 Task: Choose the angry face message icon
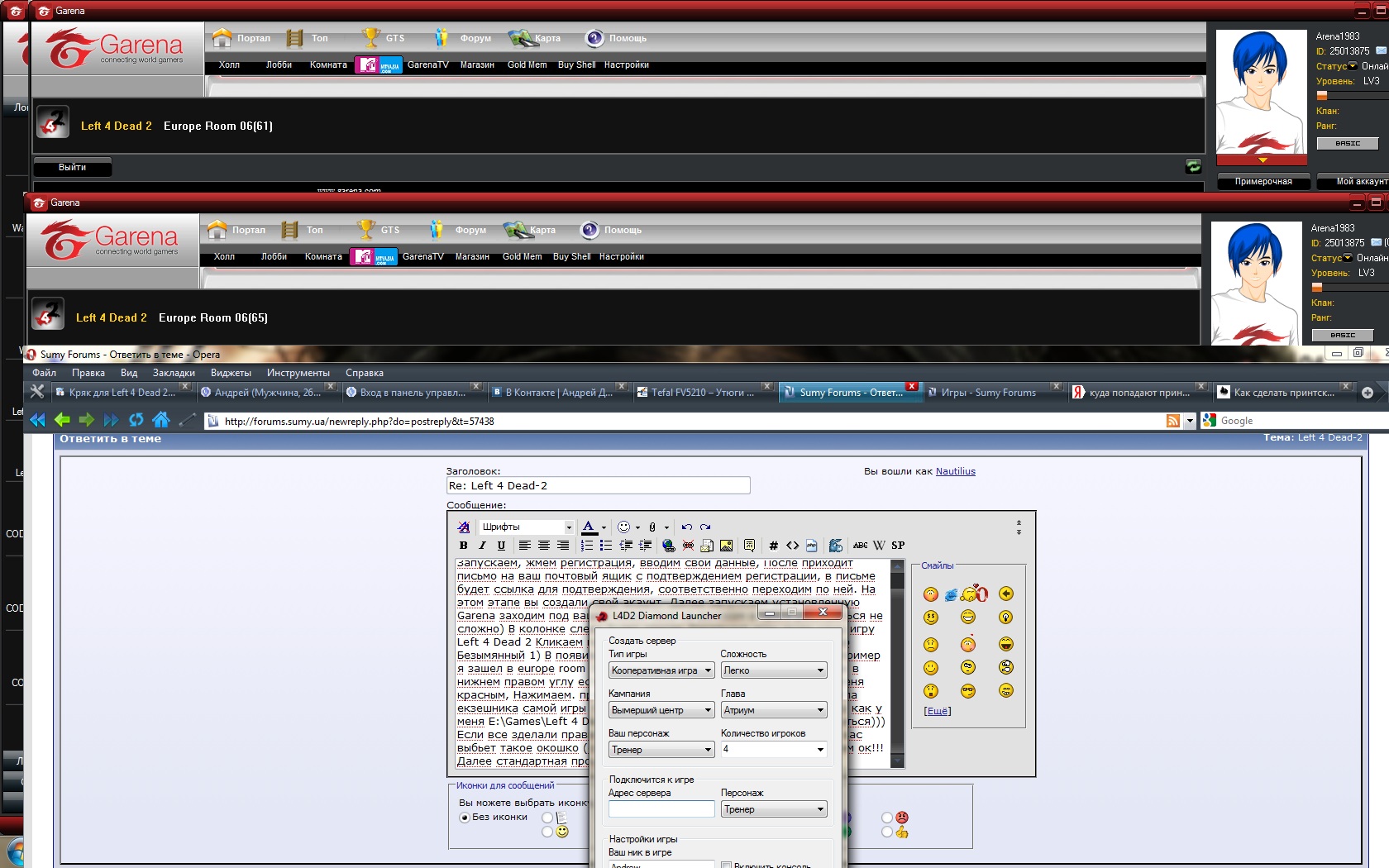point(887,818)
